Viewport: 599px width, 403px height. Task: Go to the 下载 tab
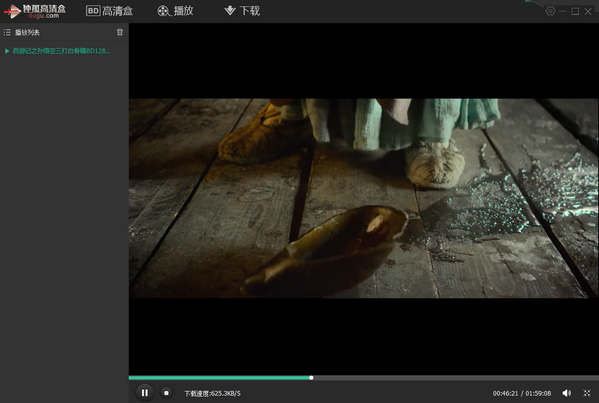242,11
